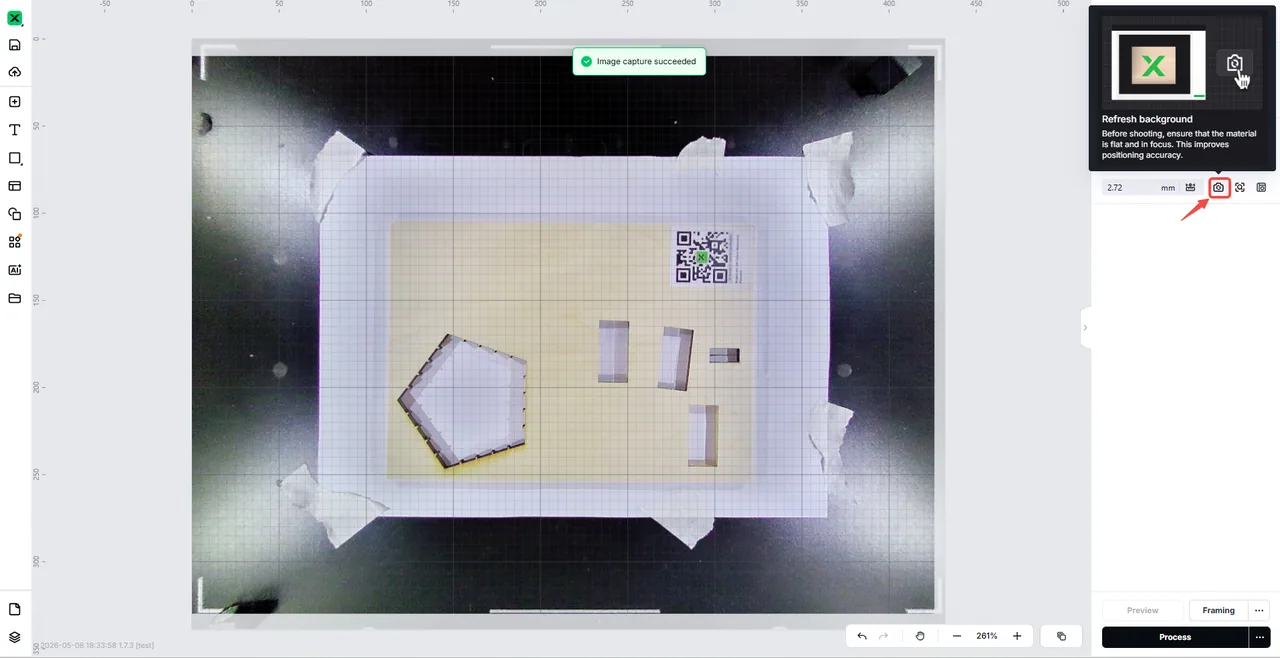This screenshot has width=1280, height=658.
Task: Open the project files folder icon
Action: 15,298
